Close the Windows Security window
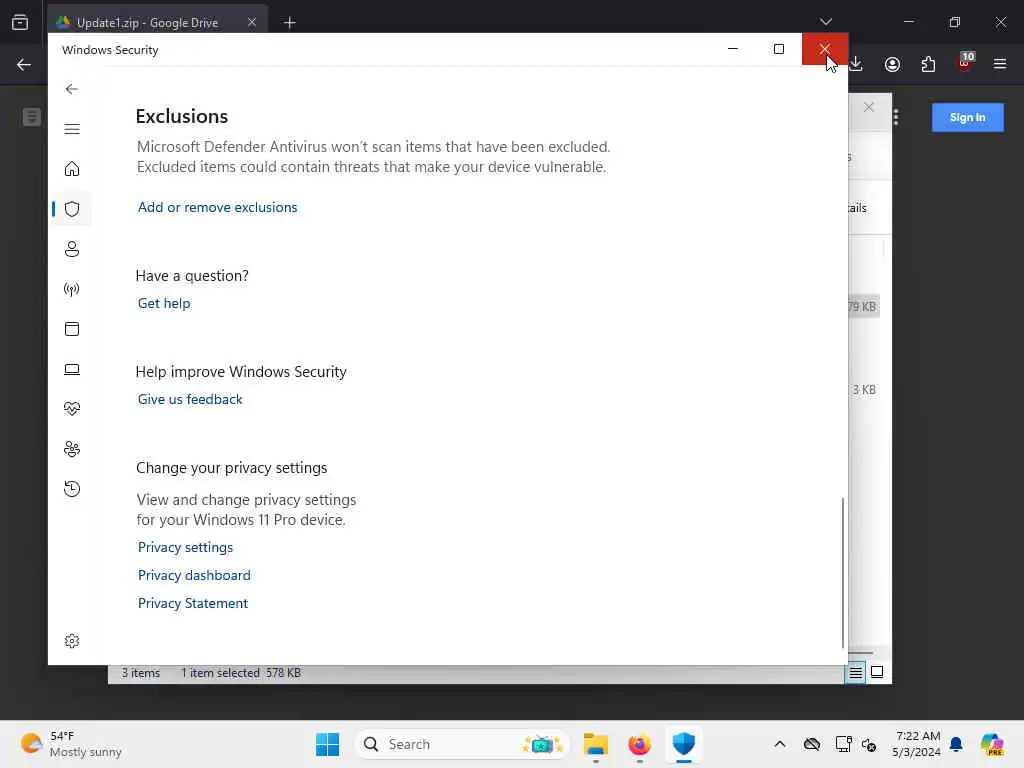Image resolution: width=1024 pixels, height=768 pixels. tap(825, 49)
